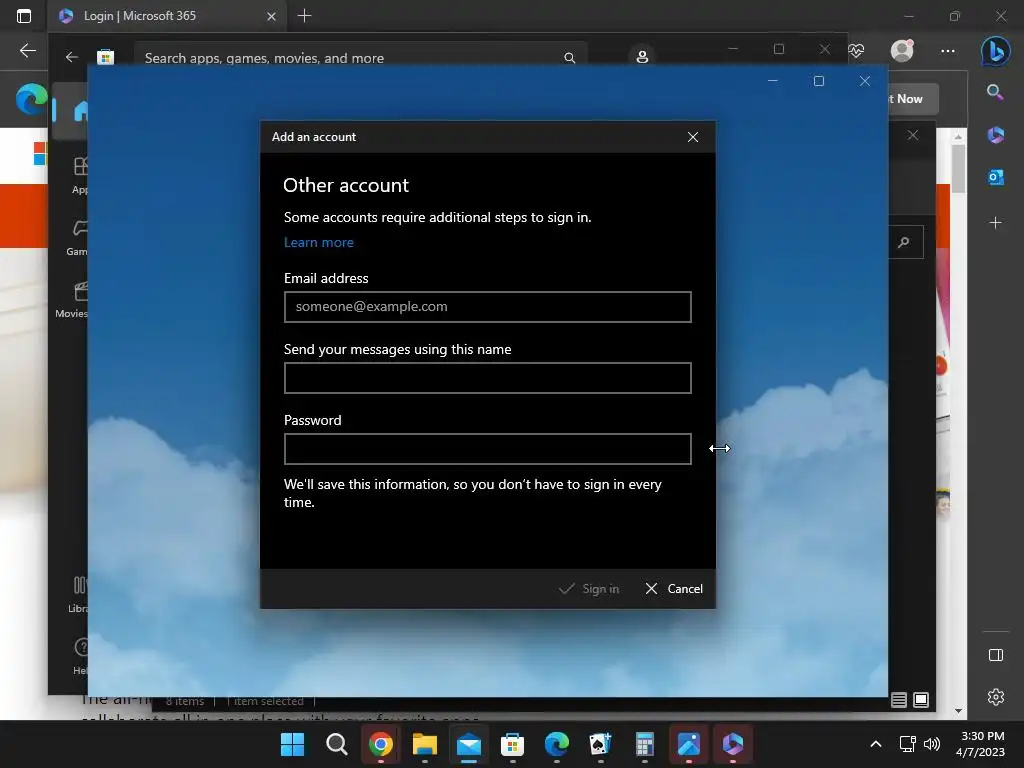Click the search icon on background page
1024x768 pixels.
point(904,242)
